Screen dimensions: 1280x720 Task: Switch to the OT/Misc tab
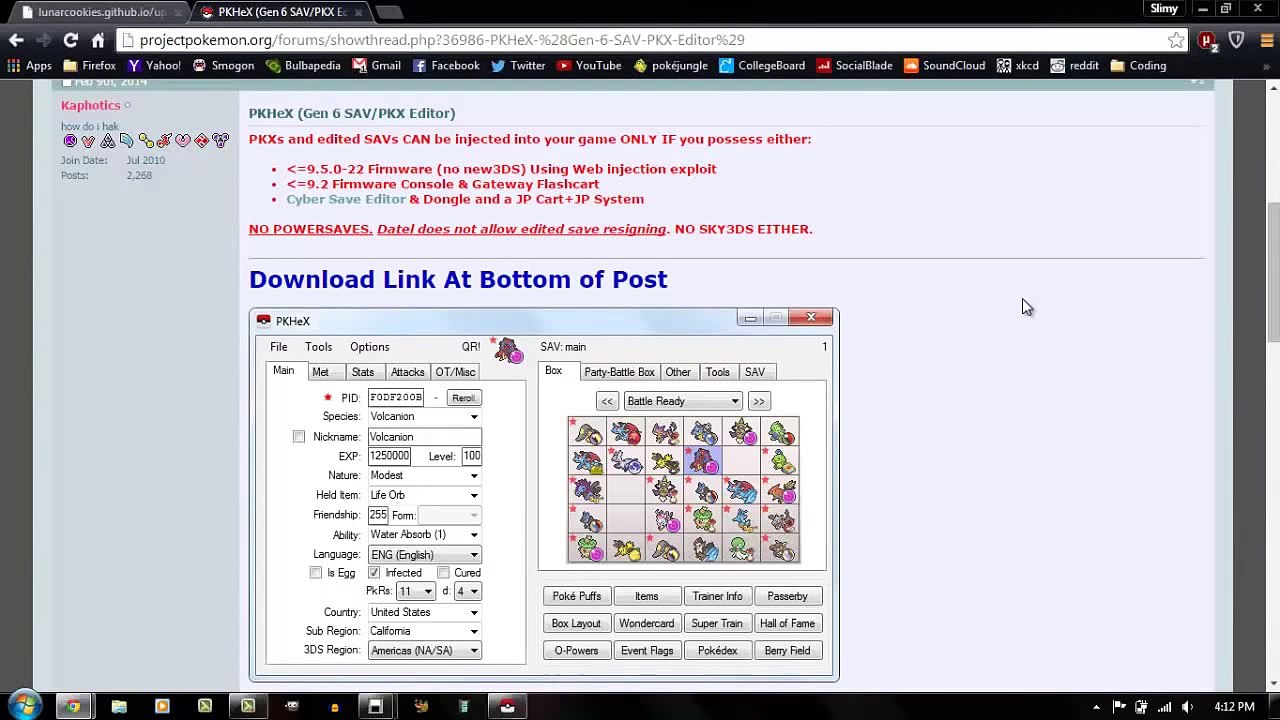click(x=455, y=372)
